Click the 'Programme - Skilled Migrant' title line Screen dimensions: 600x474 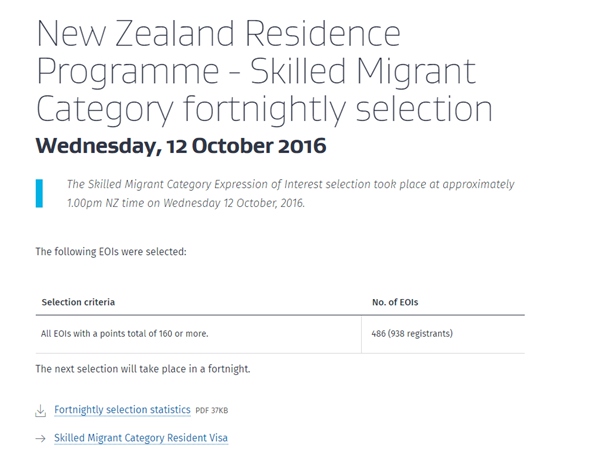tap(255, 72)
